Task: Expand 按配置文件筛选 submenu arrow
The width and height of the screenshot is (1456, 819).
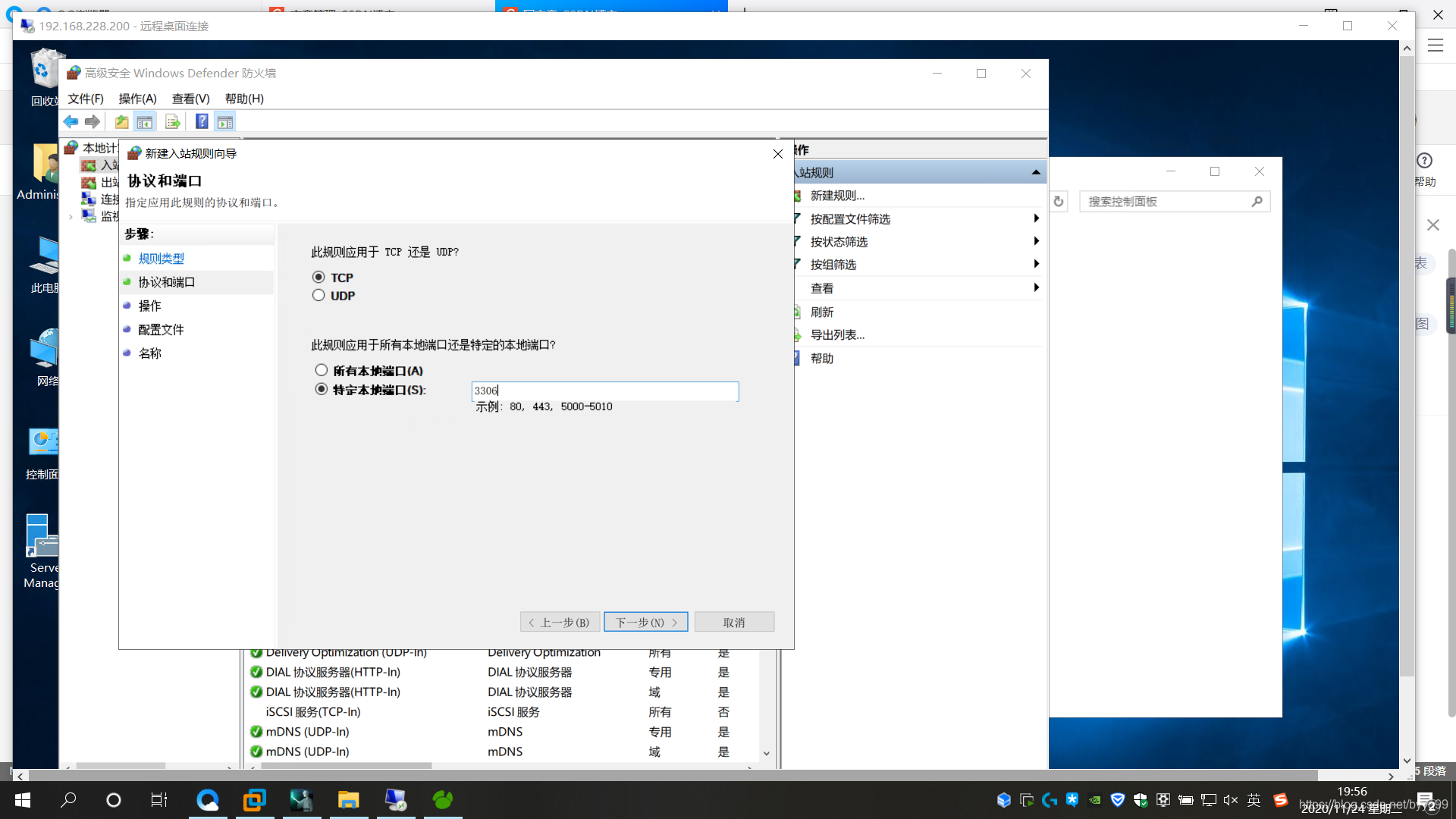Action: [1036, 218]
